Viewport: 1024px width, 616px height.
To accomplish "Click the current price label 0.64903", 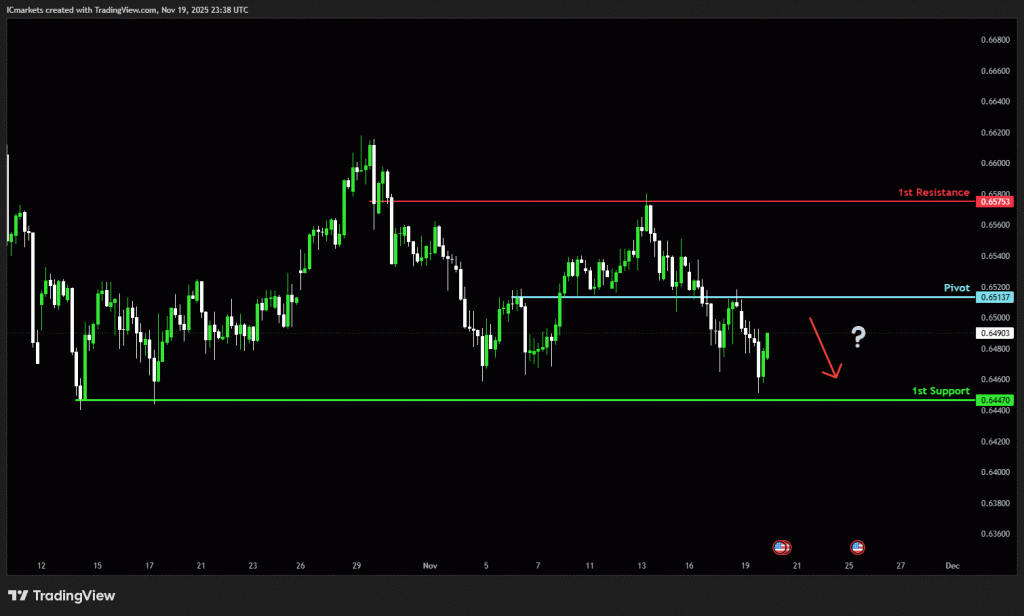I will point(996,333).
